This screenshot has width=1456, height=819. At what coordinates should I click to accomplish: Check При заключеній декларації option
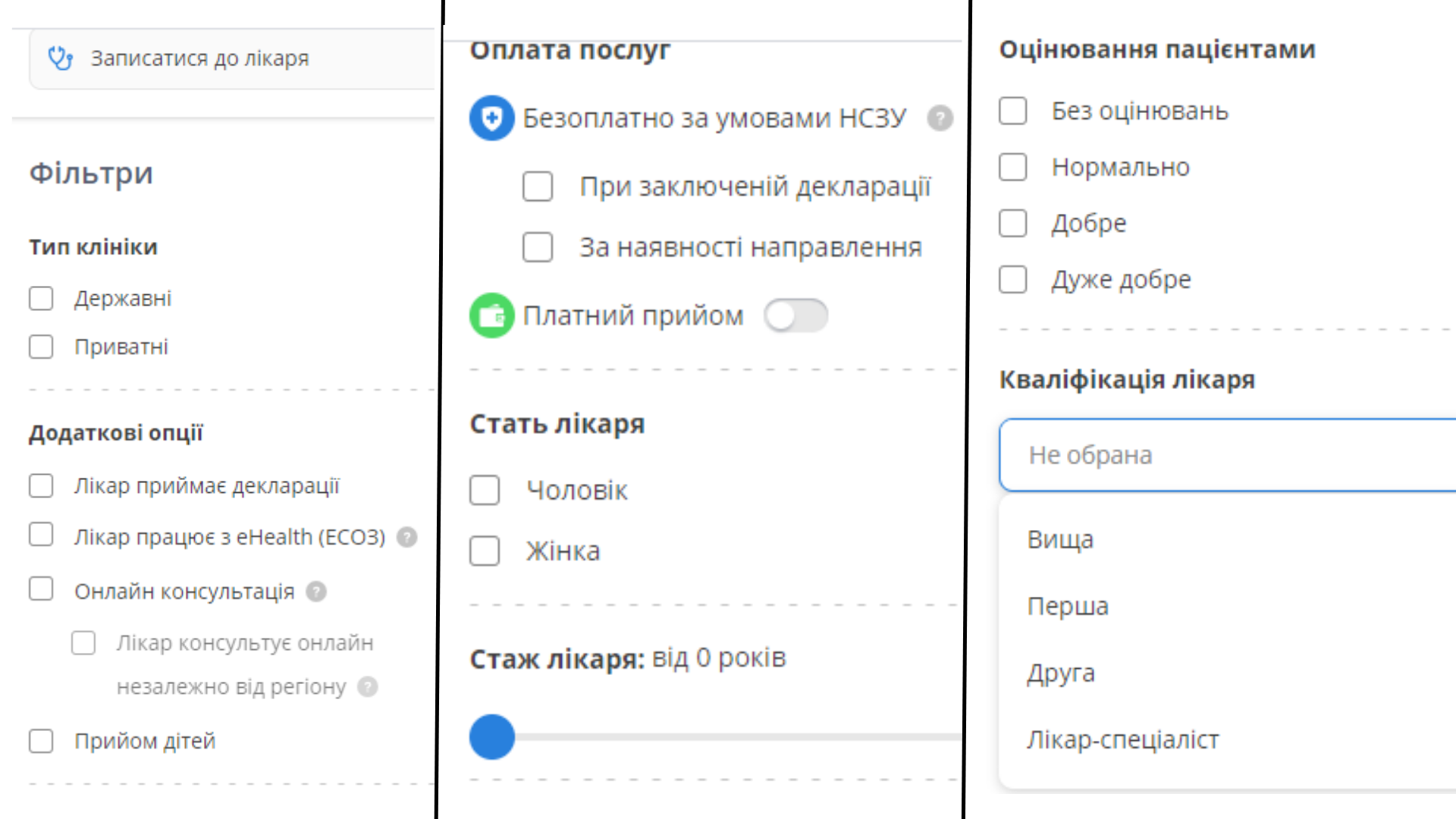537,187
